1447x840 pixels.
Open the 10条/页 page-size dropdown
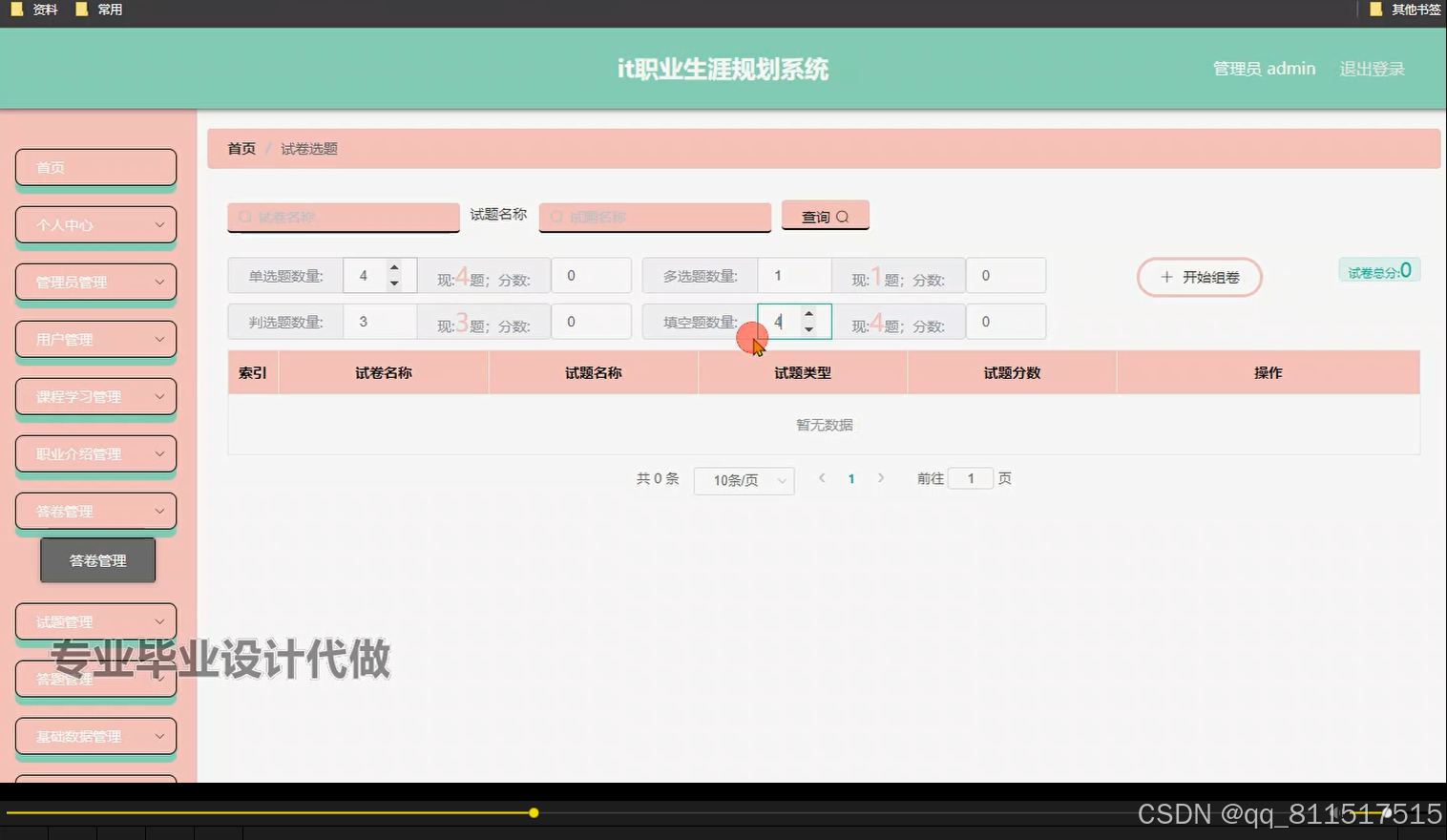tap(744, 480)
